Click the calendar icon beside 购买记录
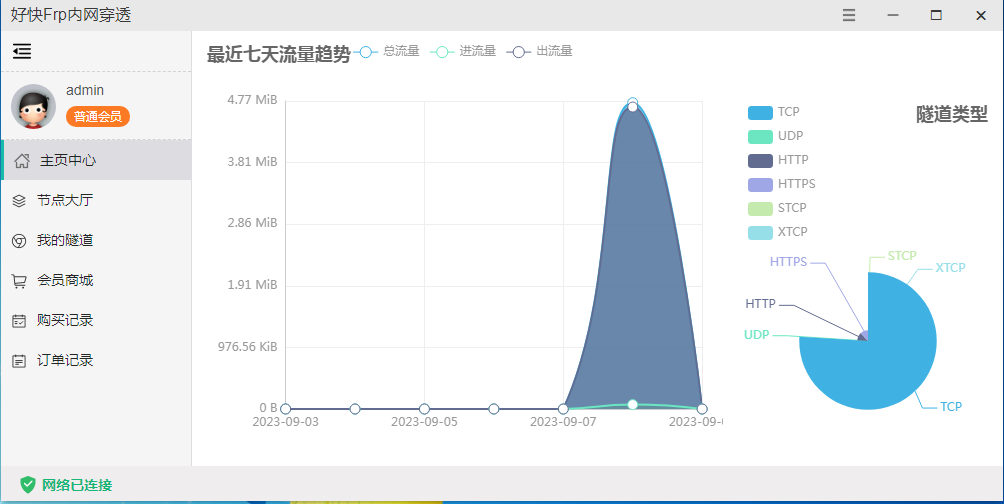 19,321
